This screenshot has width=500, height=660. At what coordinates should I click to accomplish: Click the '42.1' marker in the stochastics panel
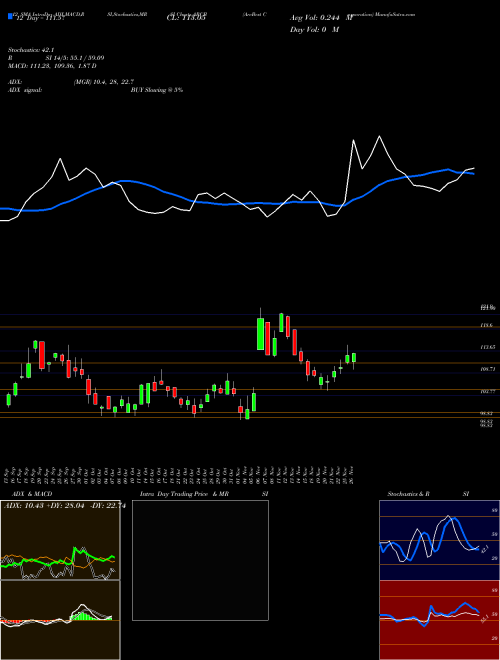[x=484, y=549]
